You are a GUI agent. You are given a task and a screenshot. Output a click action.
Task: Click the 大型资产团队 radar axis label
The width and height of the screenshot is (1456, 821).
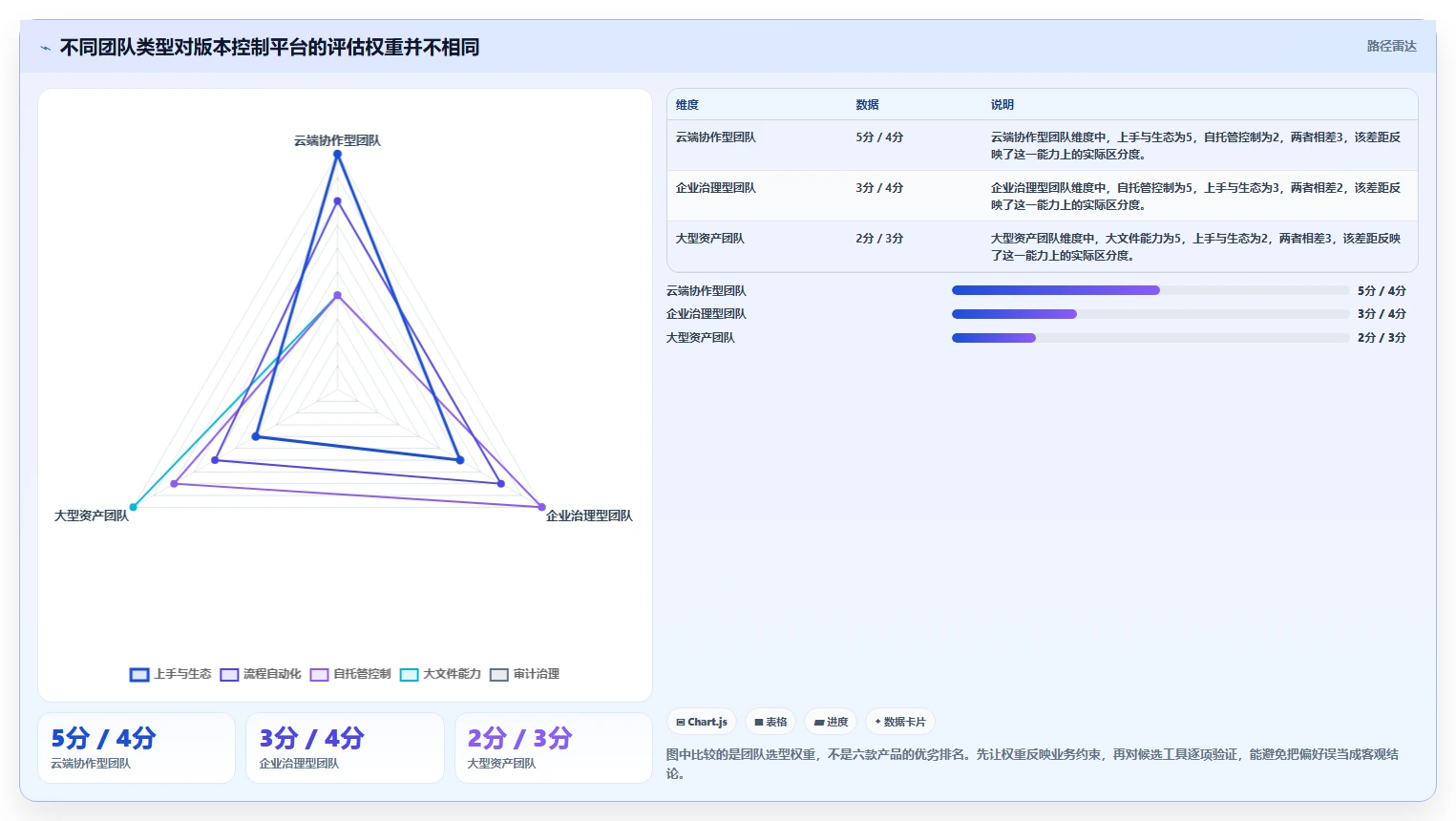(92, 516)
